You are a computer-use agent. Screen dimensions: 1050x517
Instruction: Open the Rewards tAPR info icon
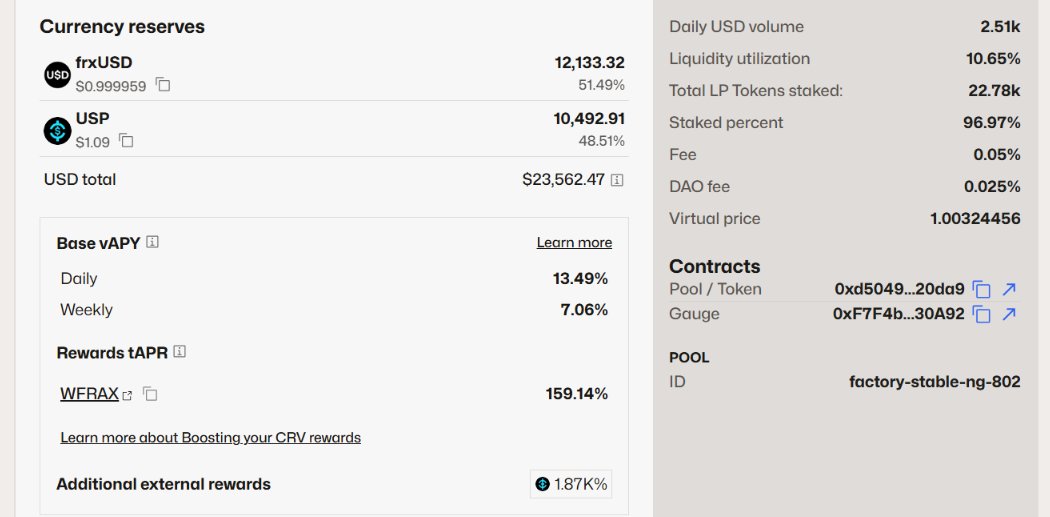pos(179,352)
